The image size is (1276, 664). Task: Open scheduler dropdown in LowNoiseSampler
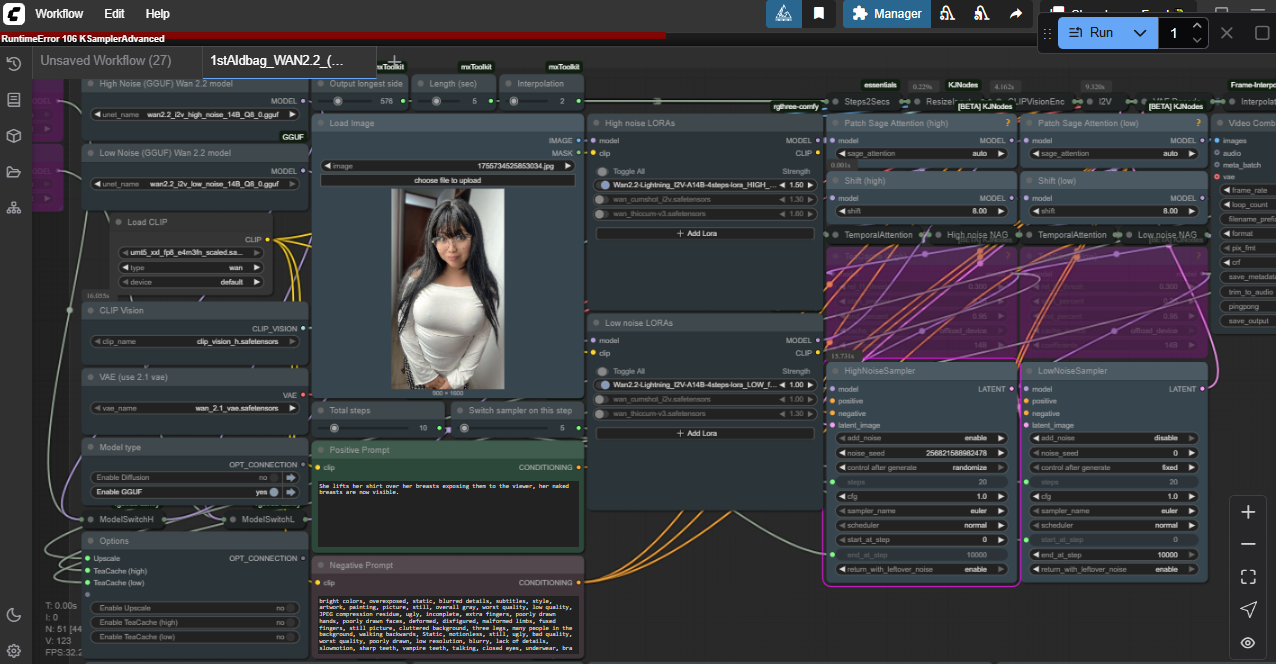point(1114,525)
